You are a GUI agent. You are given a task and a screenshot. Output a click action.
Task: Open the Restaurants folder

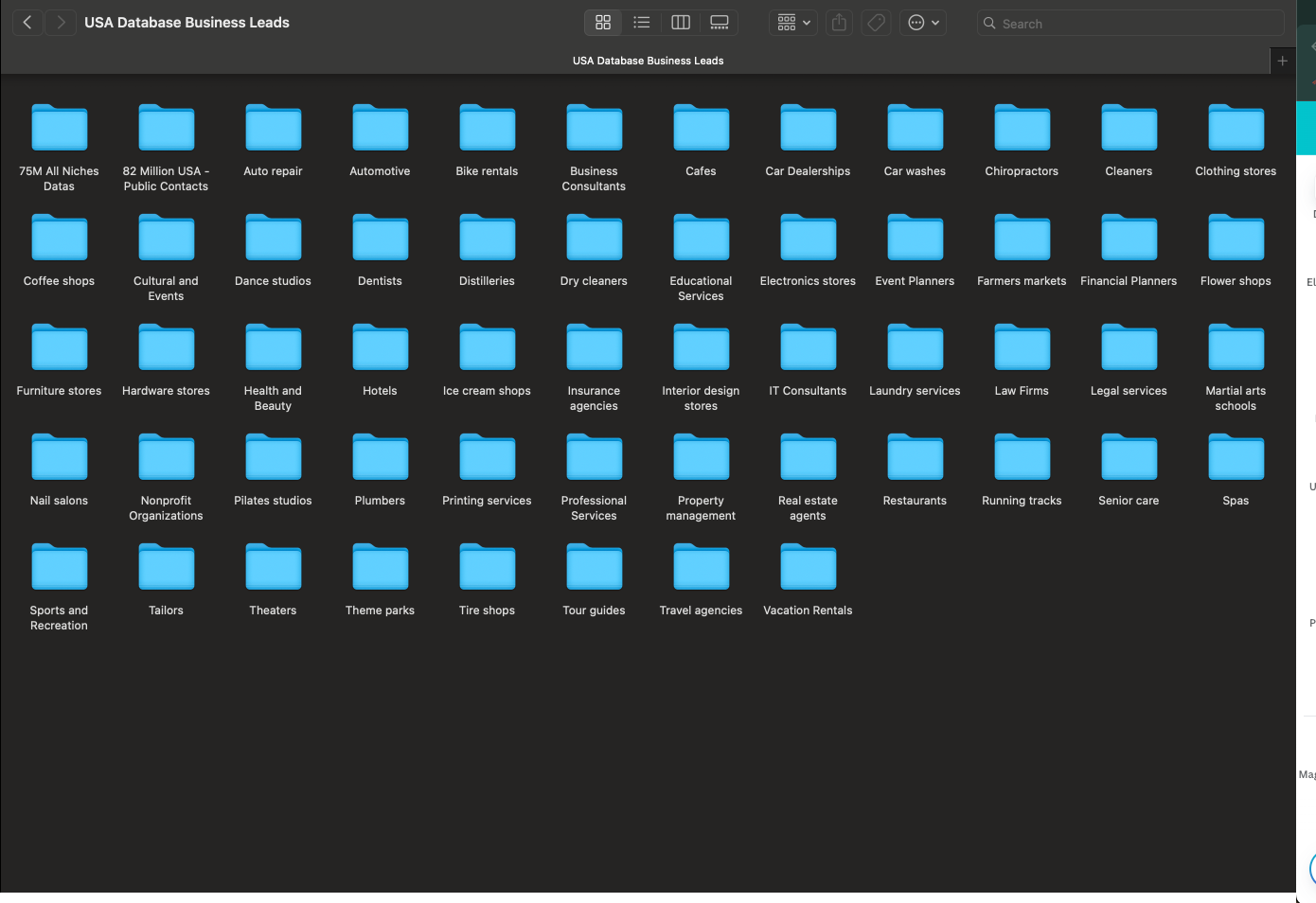click(915, 456)
